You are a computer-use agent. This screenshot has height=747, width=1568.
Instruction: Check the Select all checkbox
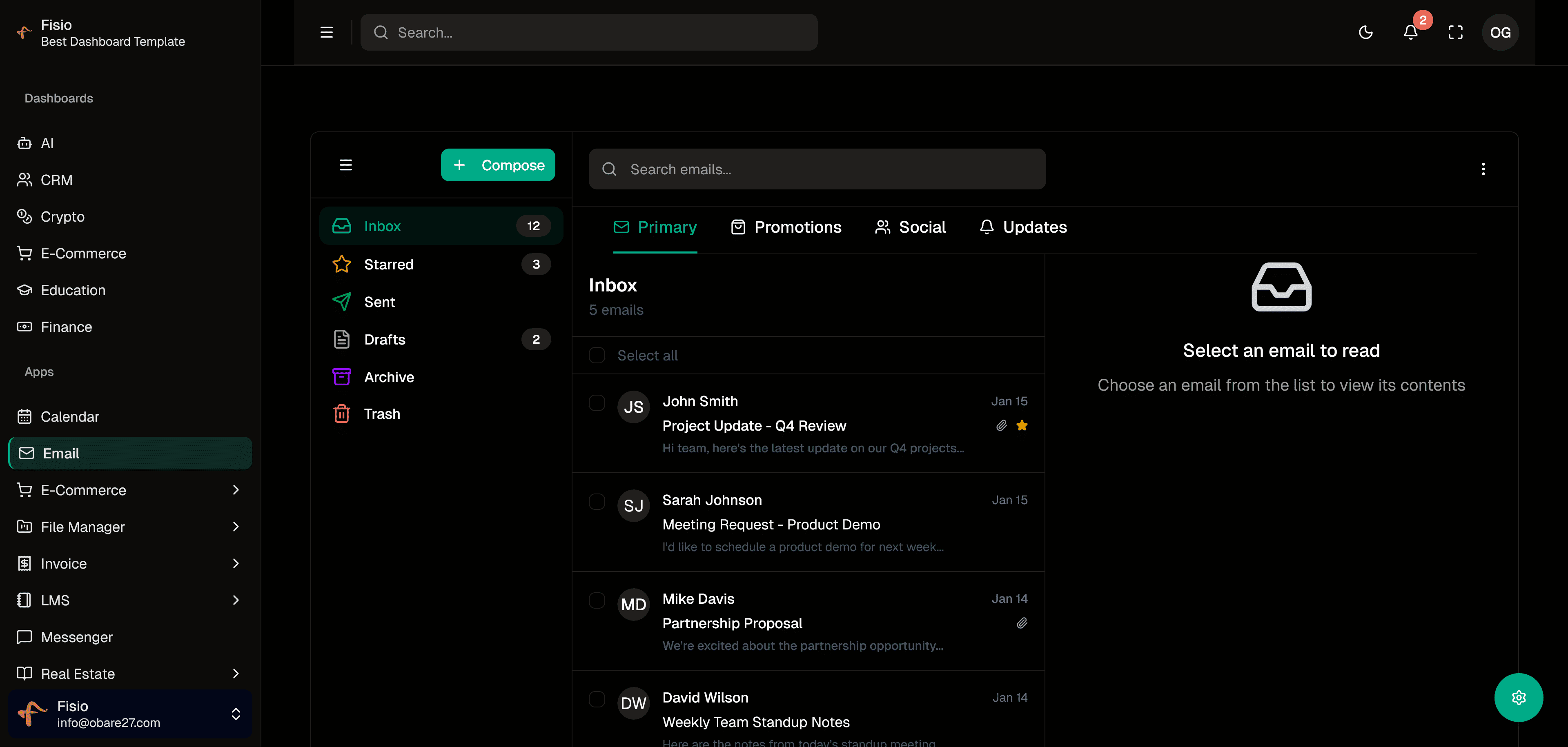pos(597,355)
